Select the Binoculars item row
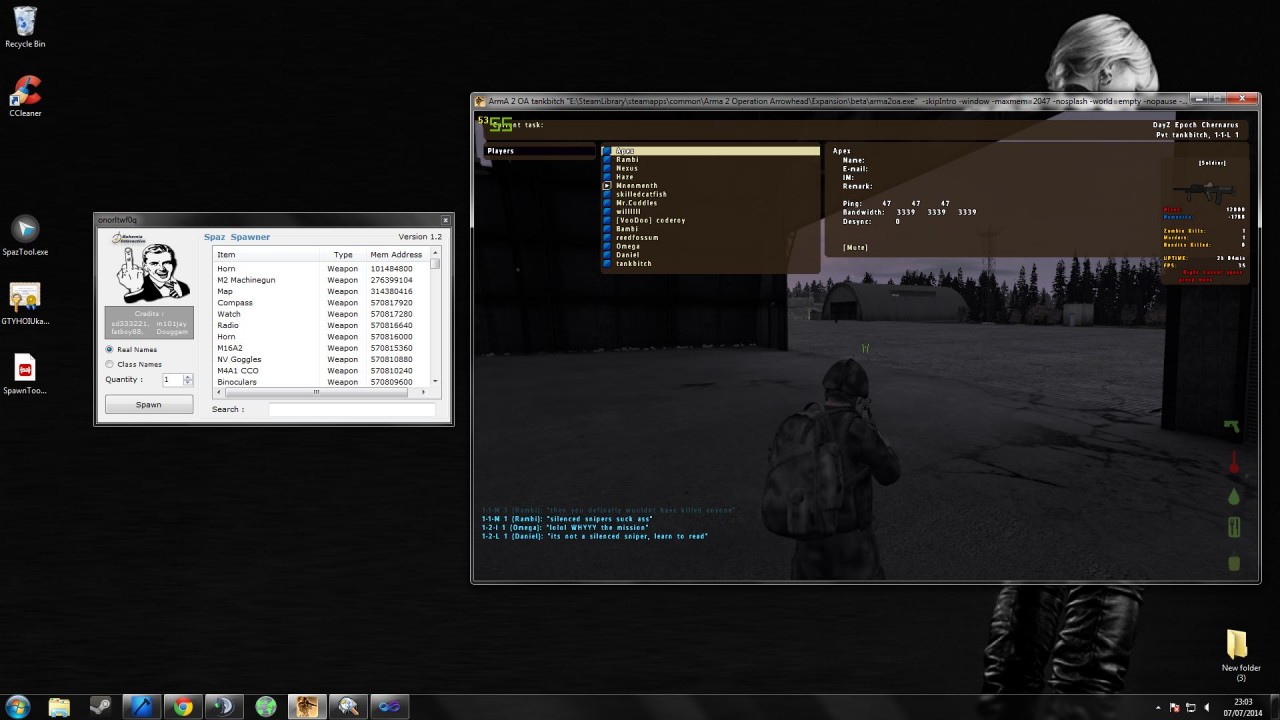This screenshot has width=1280, height=720. coord(322,382)
